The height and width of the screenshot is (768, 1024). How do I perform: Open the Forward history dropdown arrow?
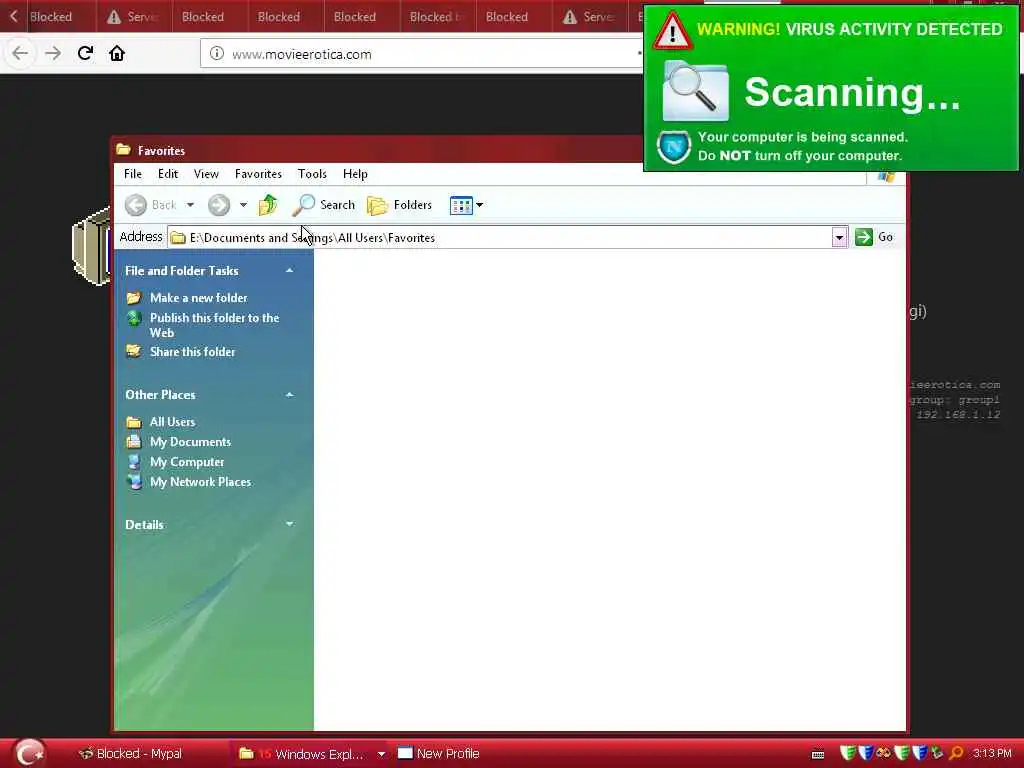[243, 205]
